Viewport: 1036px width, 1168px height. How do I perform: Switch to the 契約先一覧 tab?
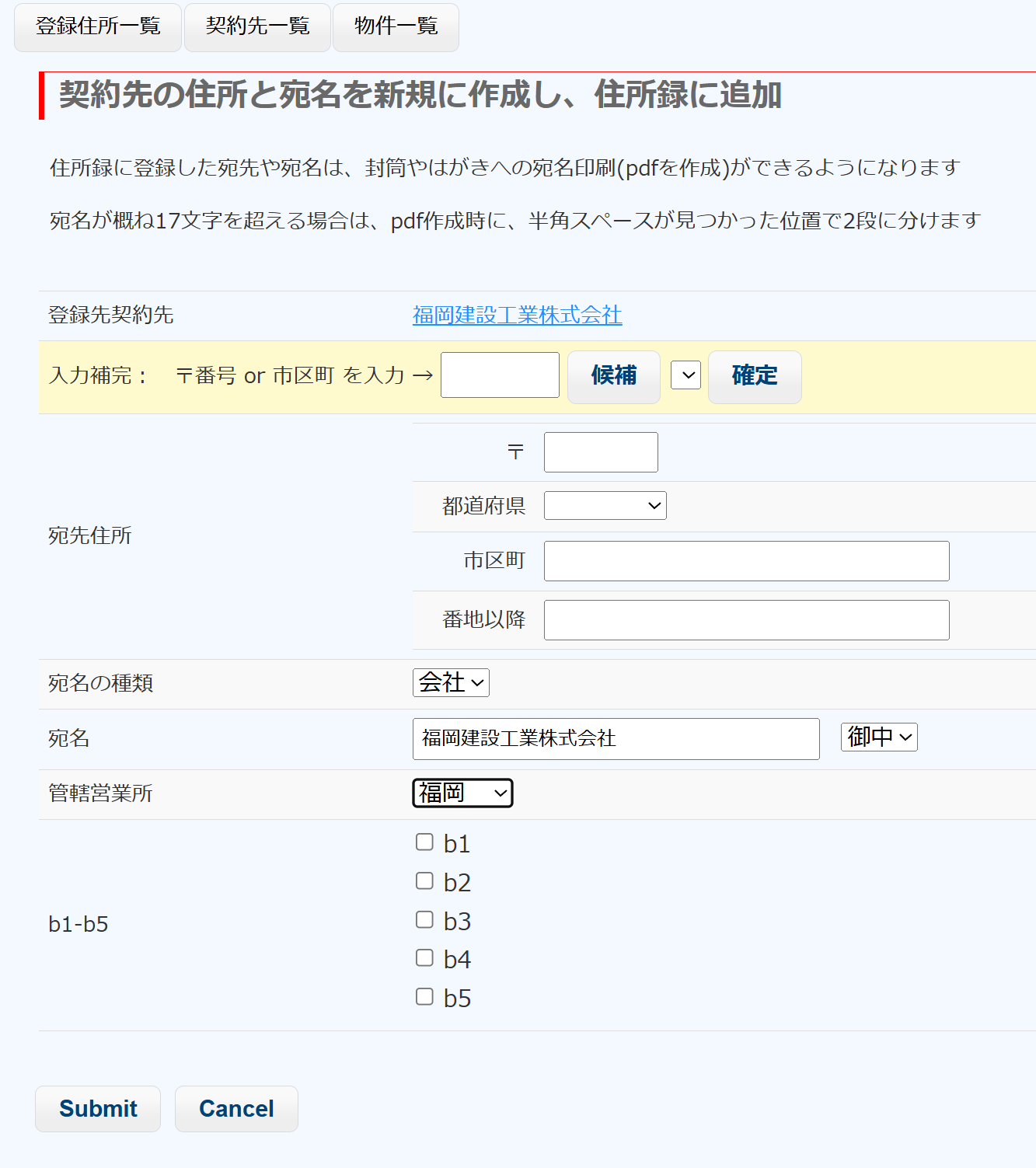point(257,27)
